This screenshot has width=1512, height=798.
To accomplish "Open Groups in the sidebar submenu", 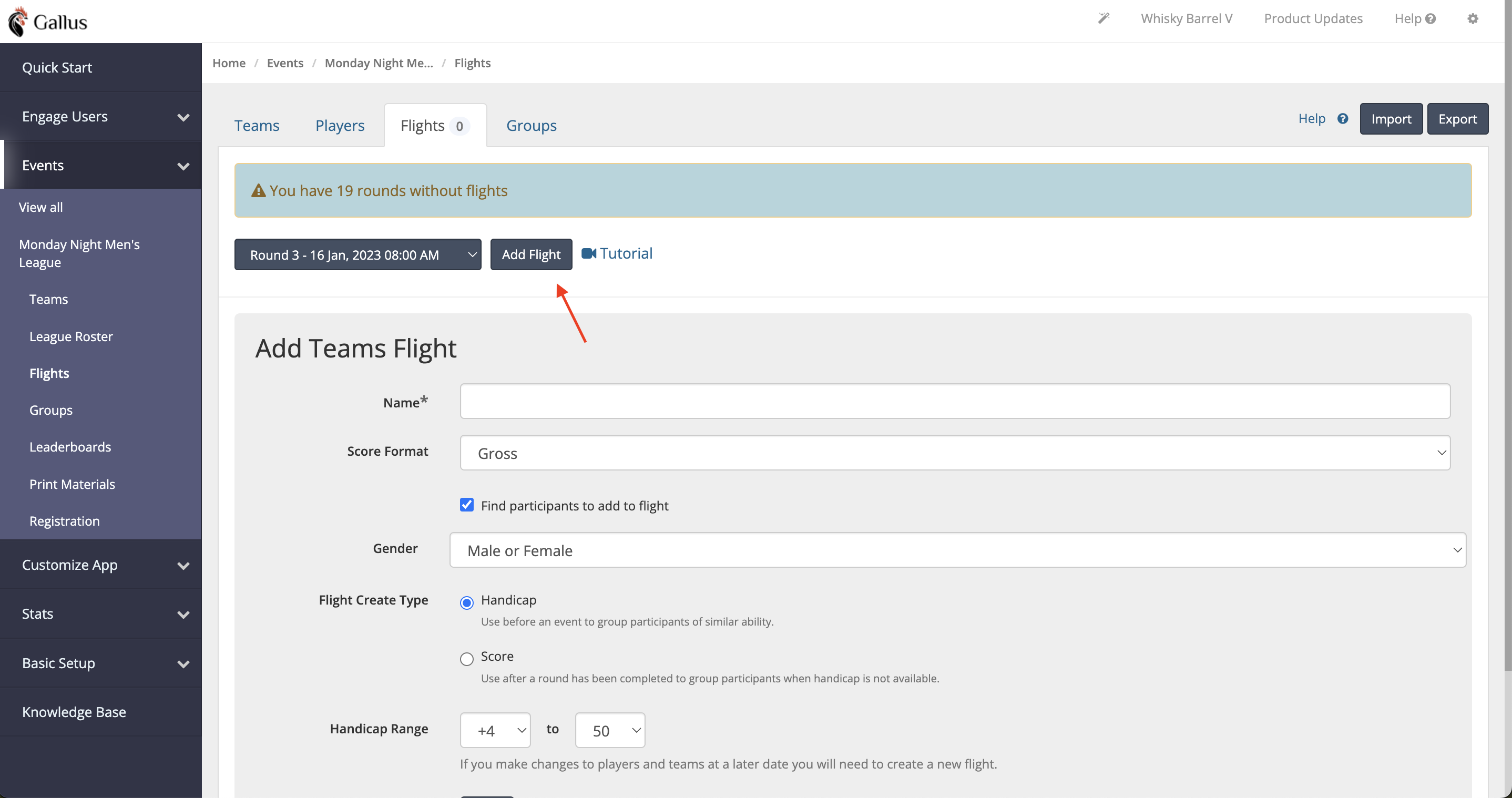I will [x=51, y=410].
